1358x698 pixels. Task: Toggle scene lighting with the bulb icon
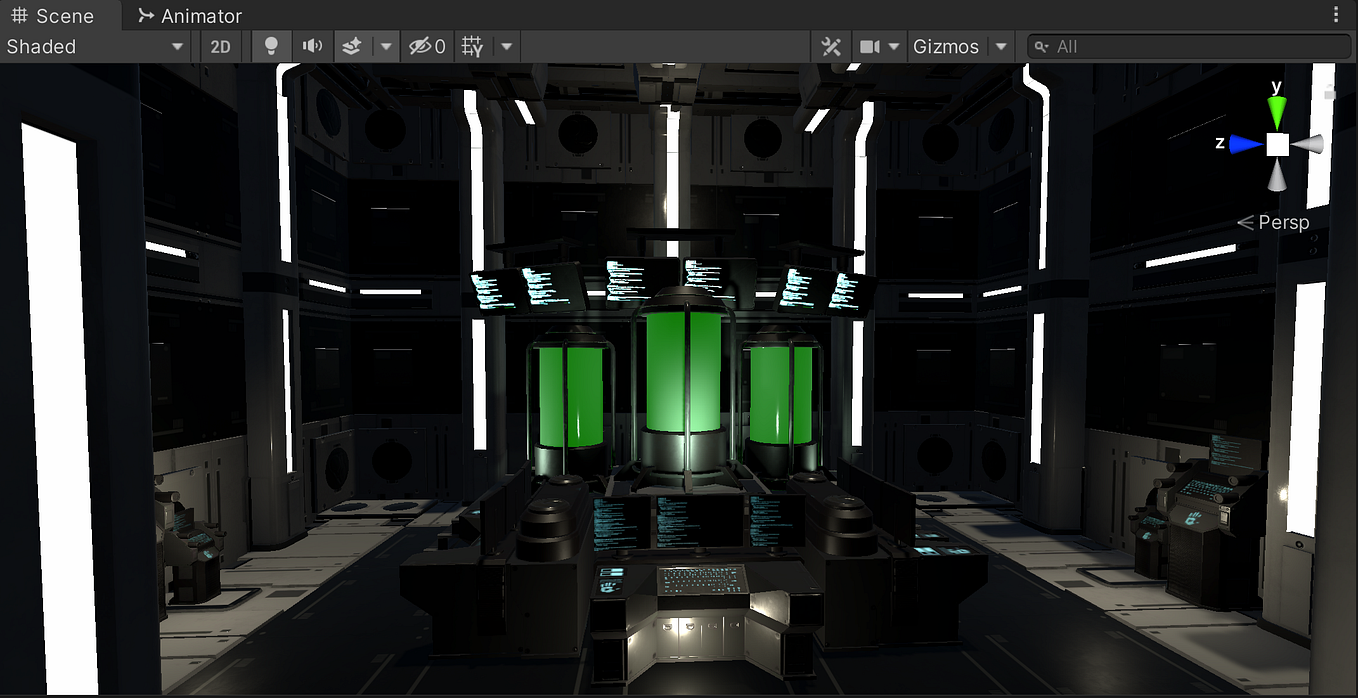point(271,46)
